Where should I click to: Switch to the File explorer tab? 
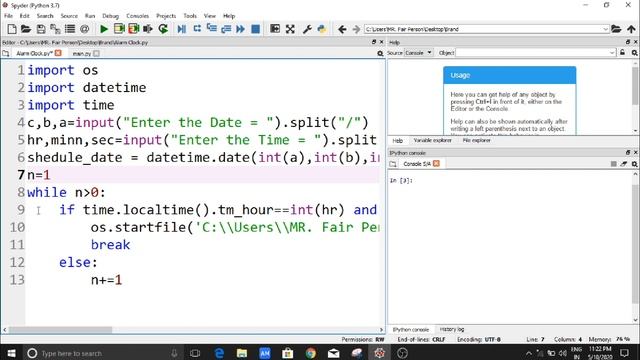pos(476,140)
